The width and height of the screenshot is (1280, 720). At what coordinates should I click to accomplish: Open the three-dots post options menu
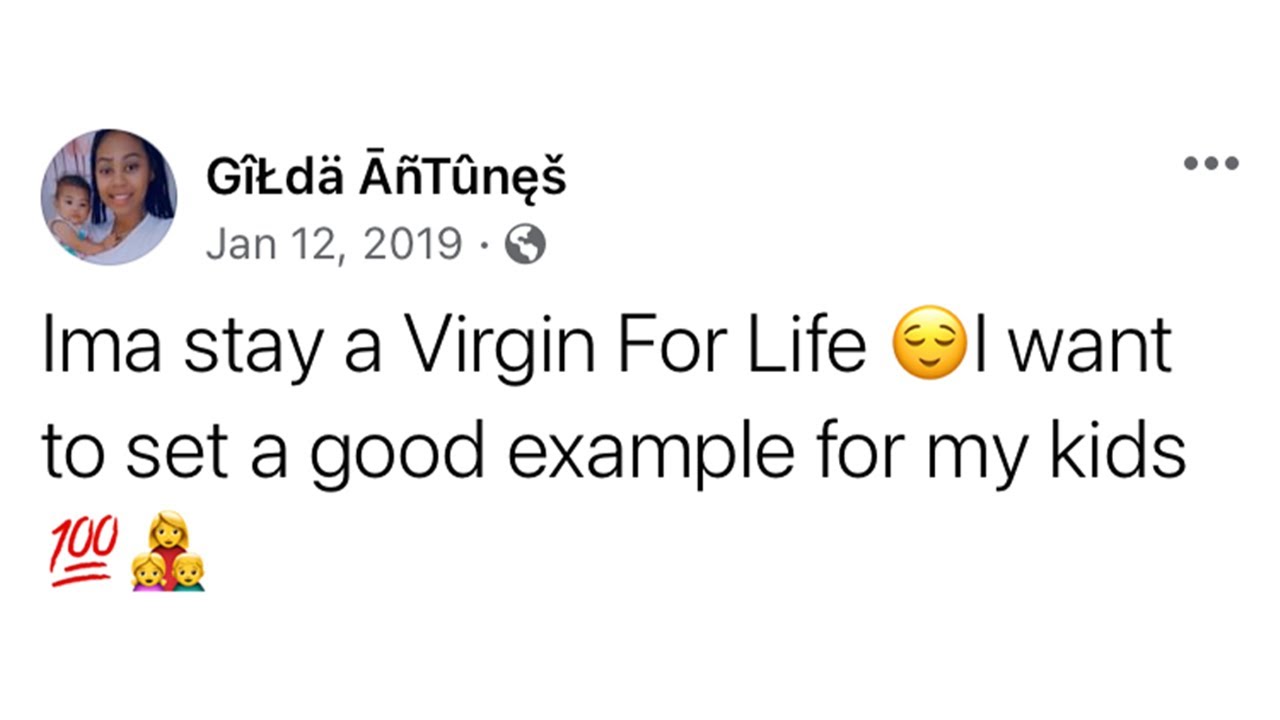1211,163
